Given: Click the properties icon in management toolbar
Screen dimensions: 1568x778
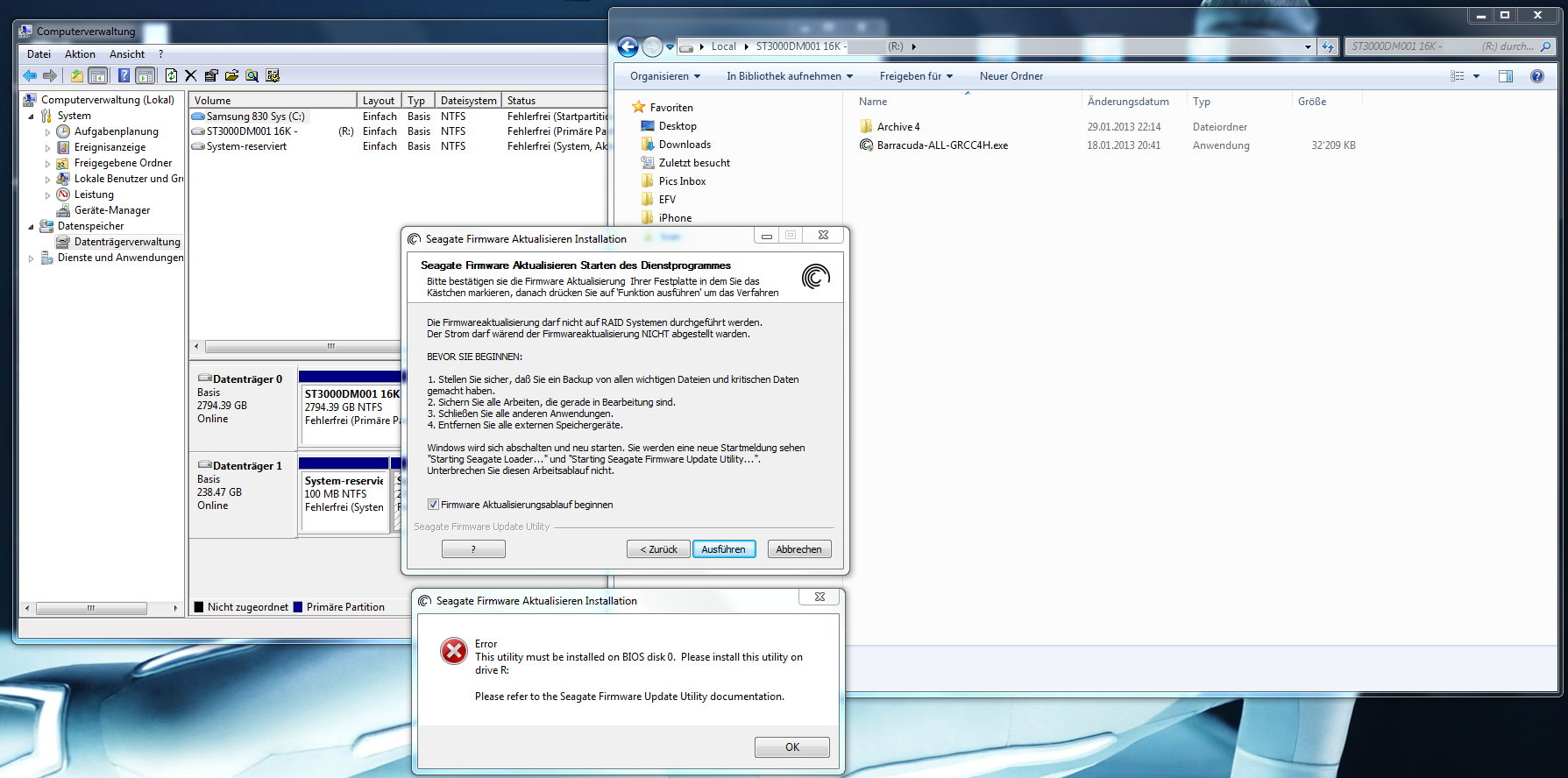Looking at the screenshot, I should [x=211, y=76].
